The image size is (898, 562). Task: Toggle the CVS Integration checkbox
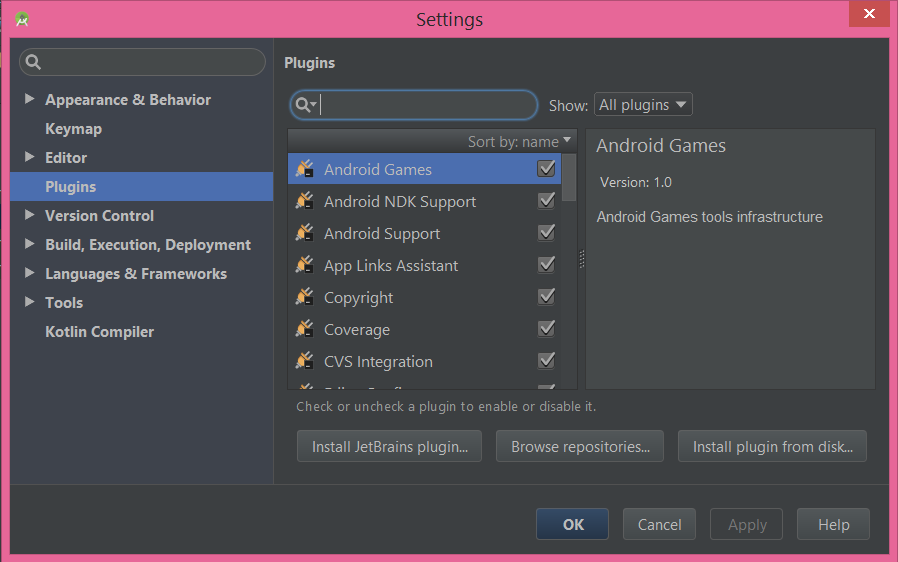click(546, 361)
